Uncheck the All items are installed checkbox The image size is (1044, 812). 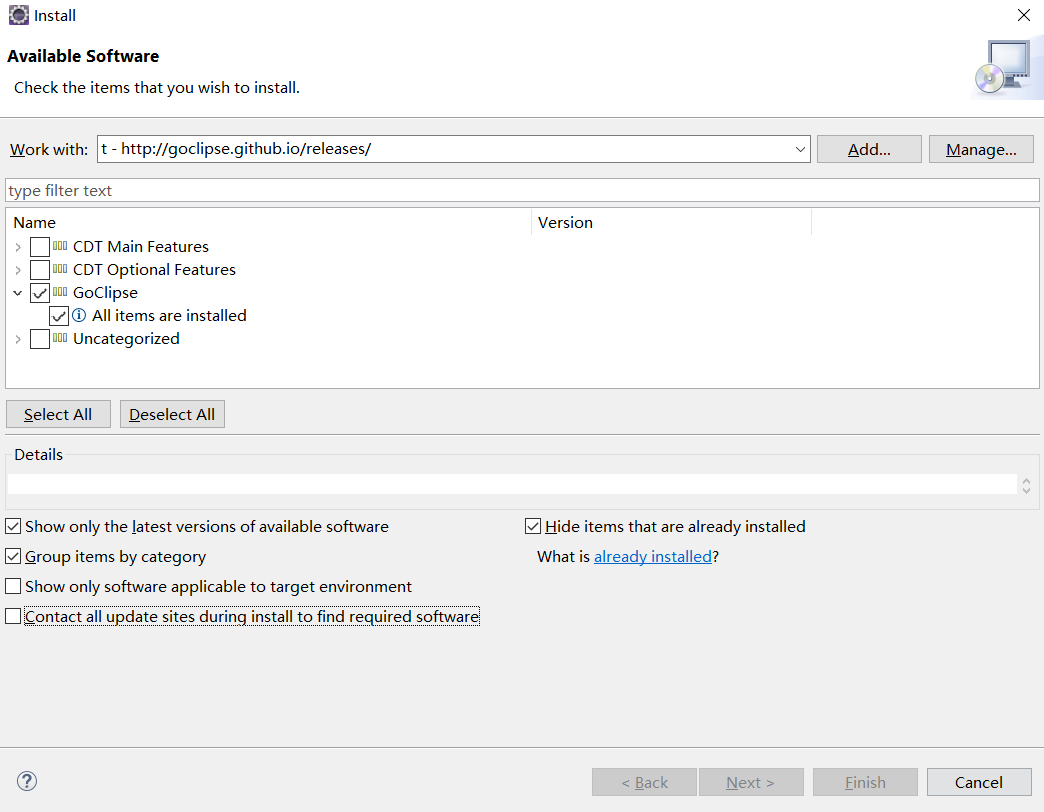[x=59, y=315]
